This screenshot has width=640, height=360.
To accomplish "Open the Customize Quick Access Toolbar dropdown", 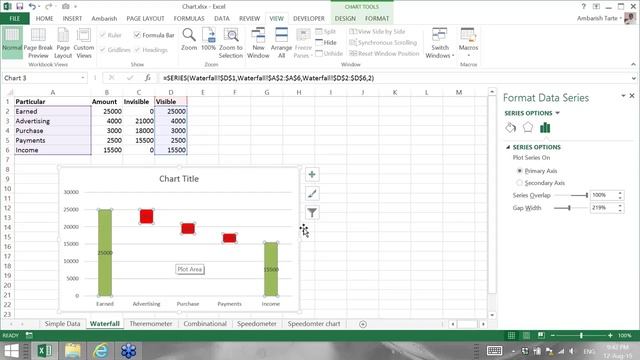I will [x=76, y=7].
